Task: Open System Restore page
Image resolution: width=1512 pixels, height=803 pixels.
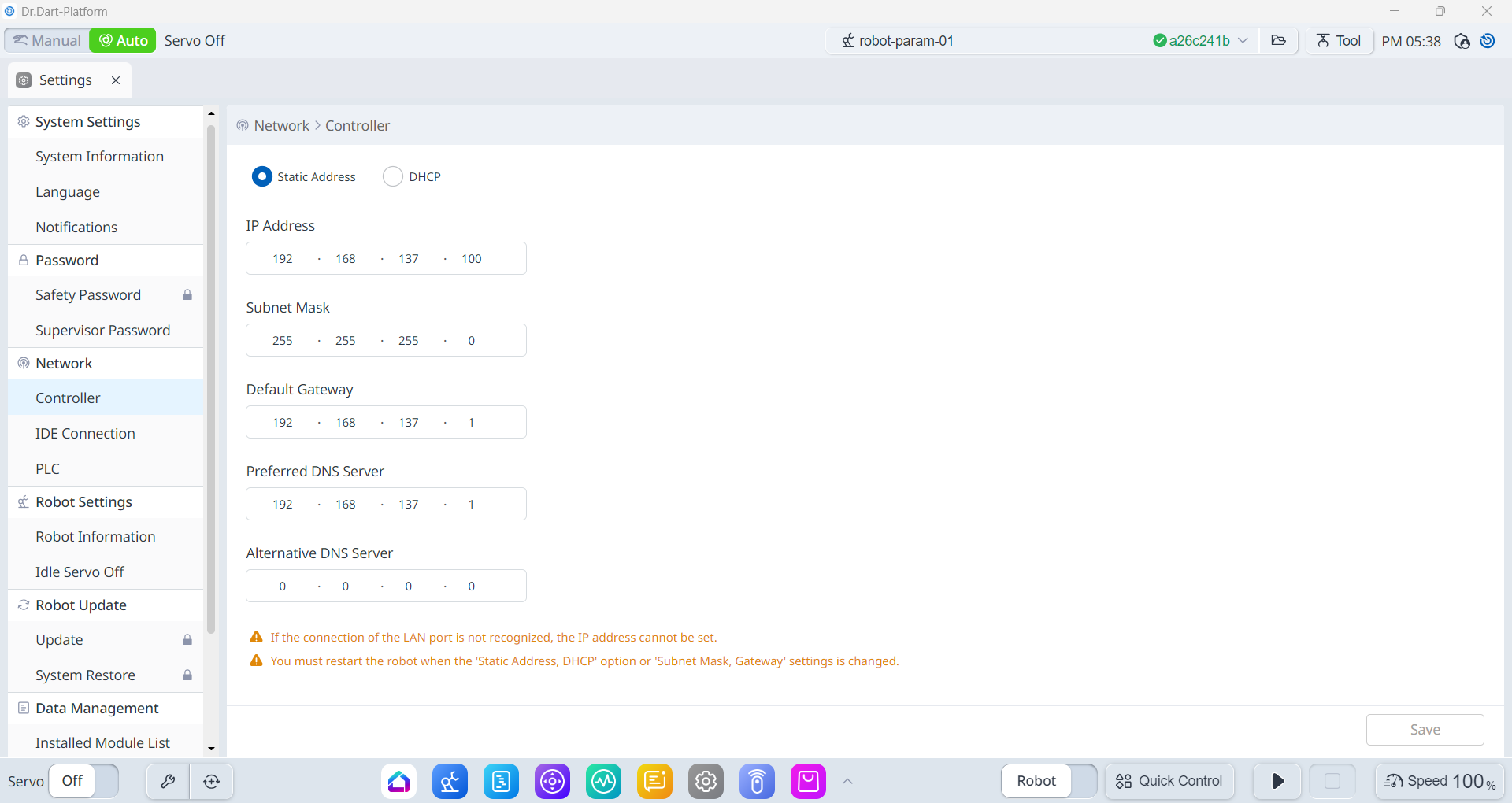Action: 106,675
